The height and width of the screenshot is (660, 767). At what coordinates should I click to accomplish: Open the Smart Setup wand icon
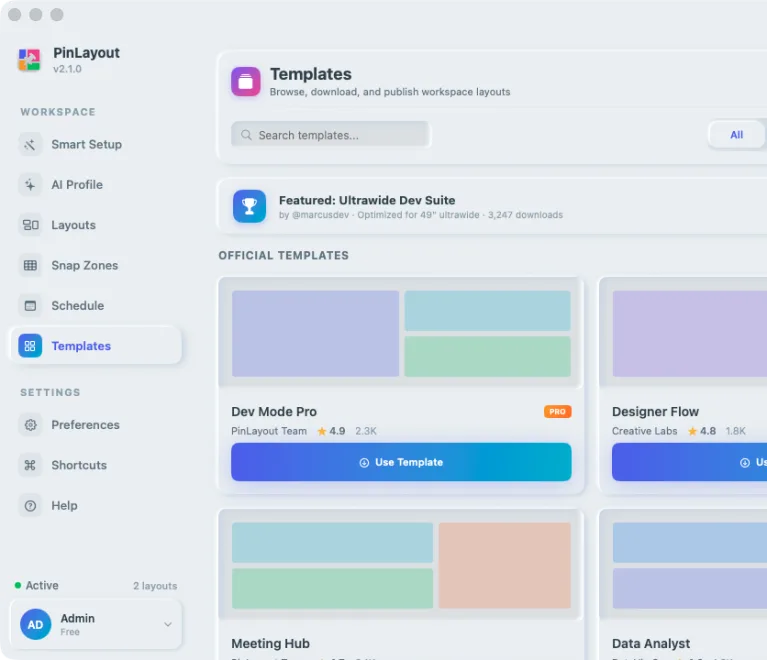[x=30, y=145]
